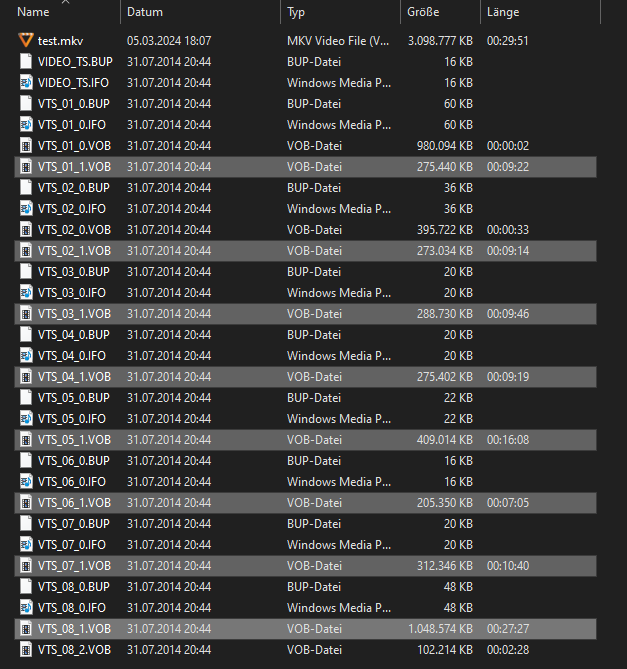Click the blank file icon of VIDEO_TS.BUP
Viewport: 627px width, 669px height.
click(x=26, y=61)
